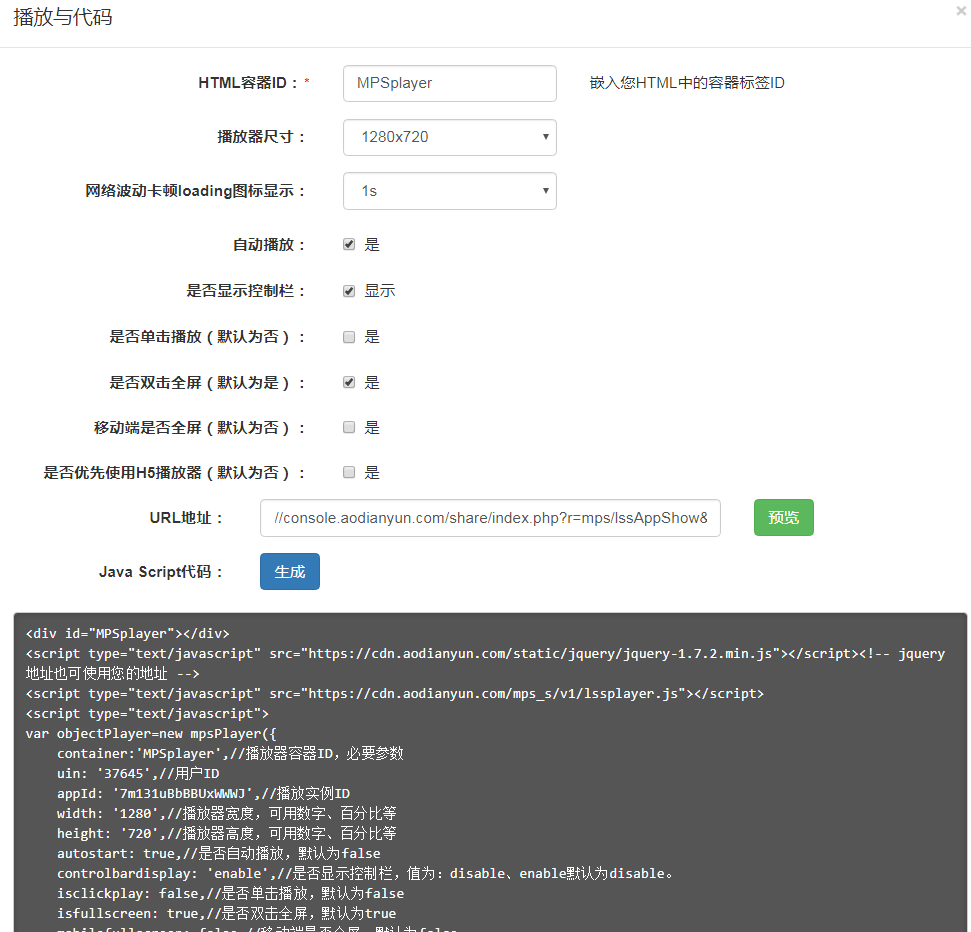Click the 播放与代码 dialog title

tap(63, 17)
